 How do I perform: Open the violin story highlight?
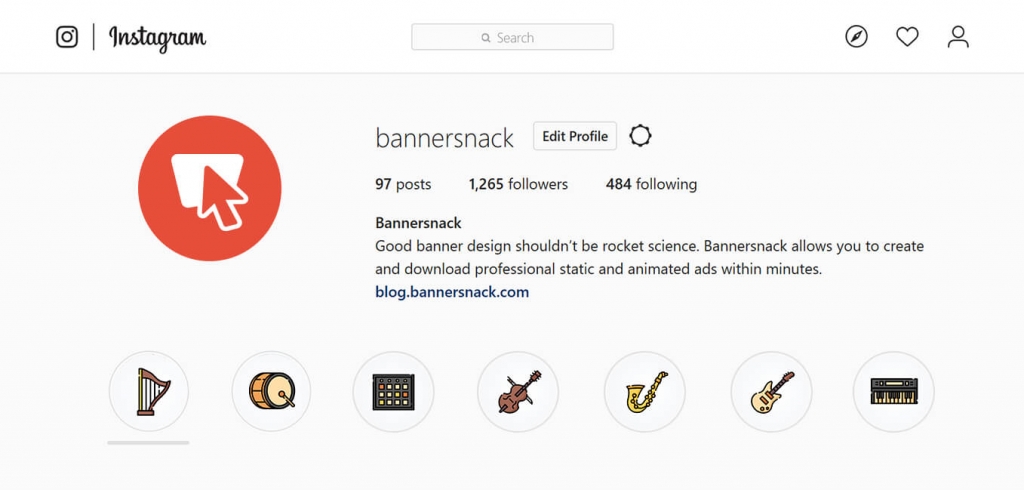tap(518, 391)
